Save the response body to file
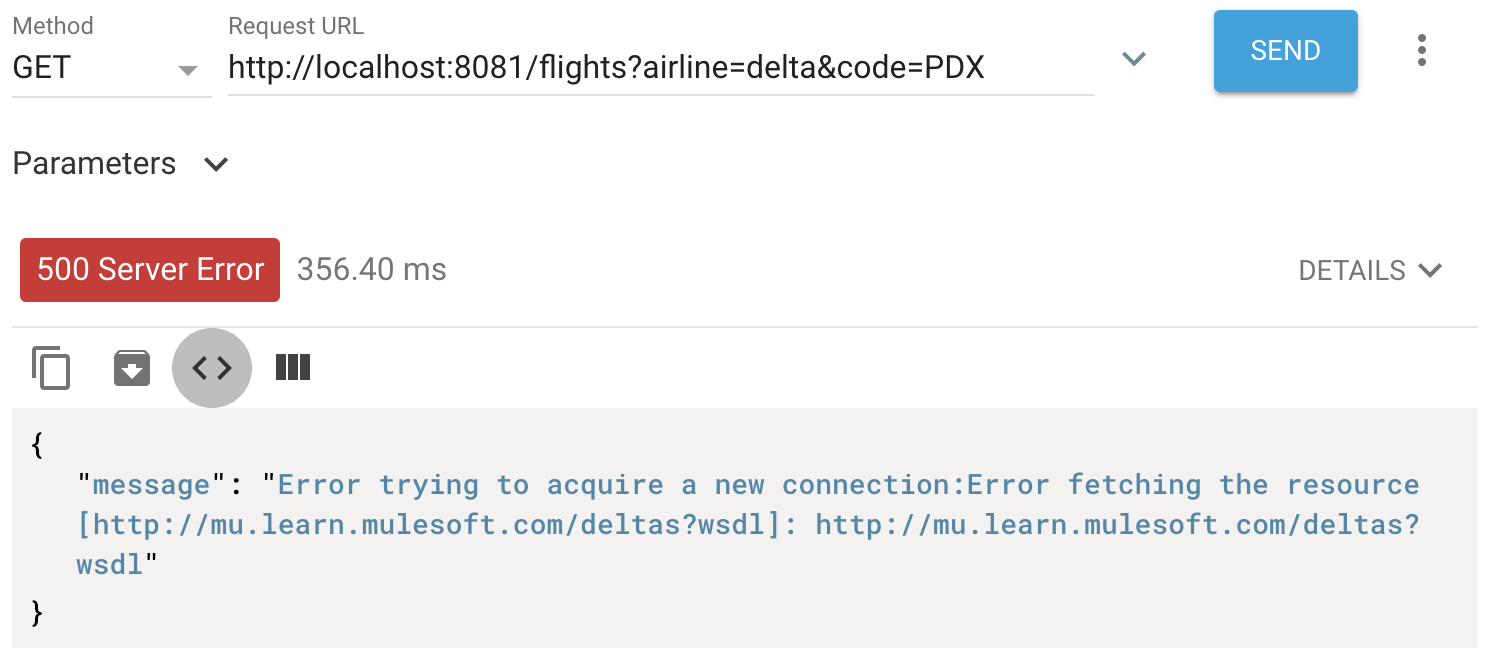The height and width of the screenshot is (666, 1498). [x=131, y=367]
